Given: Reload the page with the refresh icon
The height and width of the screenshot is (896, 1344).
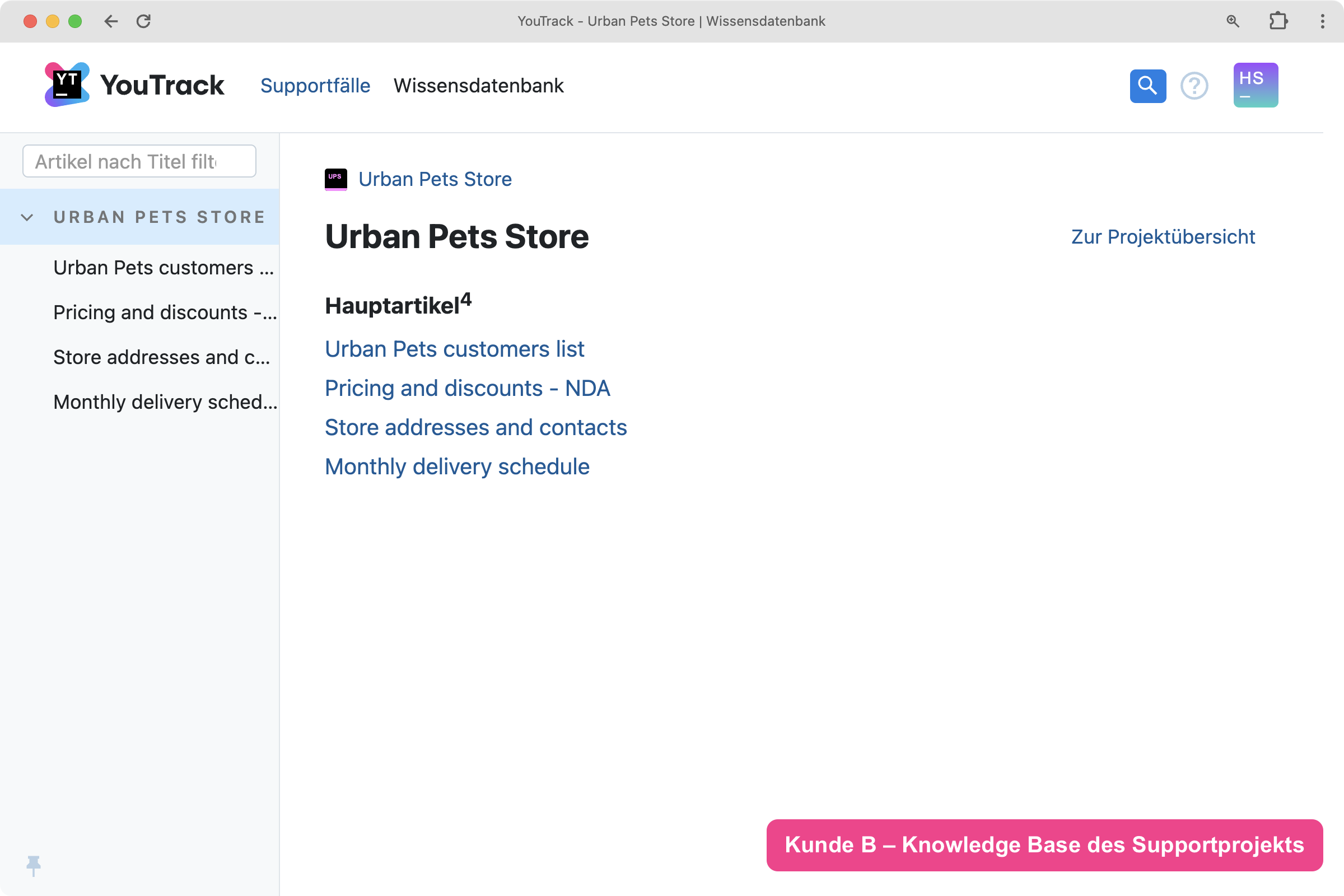Looking at the screenshot, I should (x=143, y=21).
